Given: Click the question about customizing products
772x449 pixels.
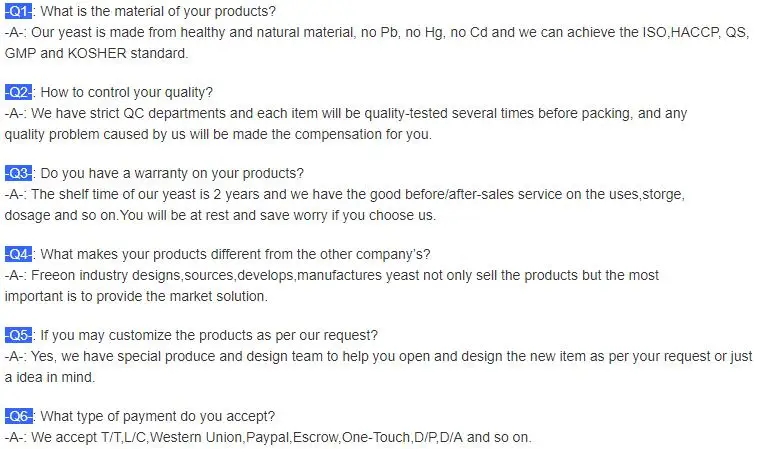Looking at the screenshot, I should click(208, 335).
